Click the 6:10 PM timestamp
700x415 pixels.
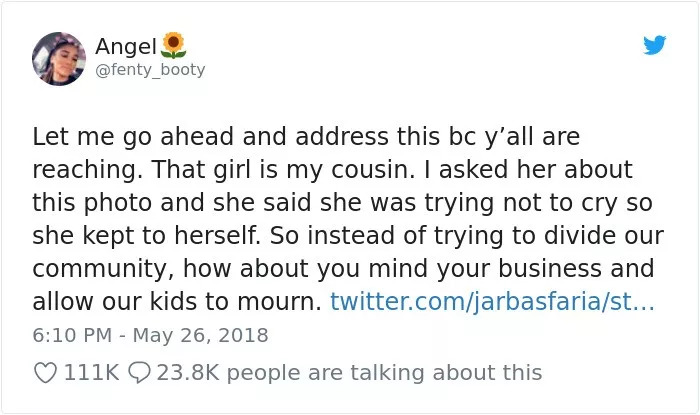(66, 334)
